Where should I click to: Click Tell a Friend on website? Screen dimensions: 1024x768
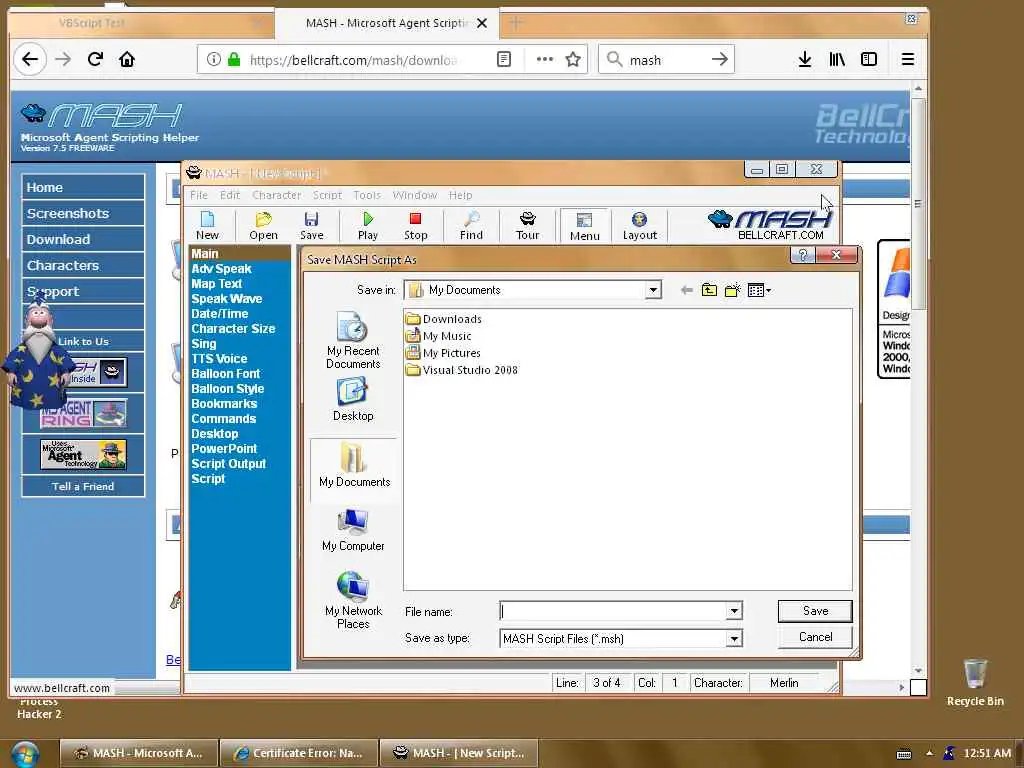click(x=83, y=487)
